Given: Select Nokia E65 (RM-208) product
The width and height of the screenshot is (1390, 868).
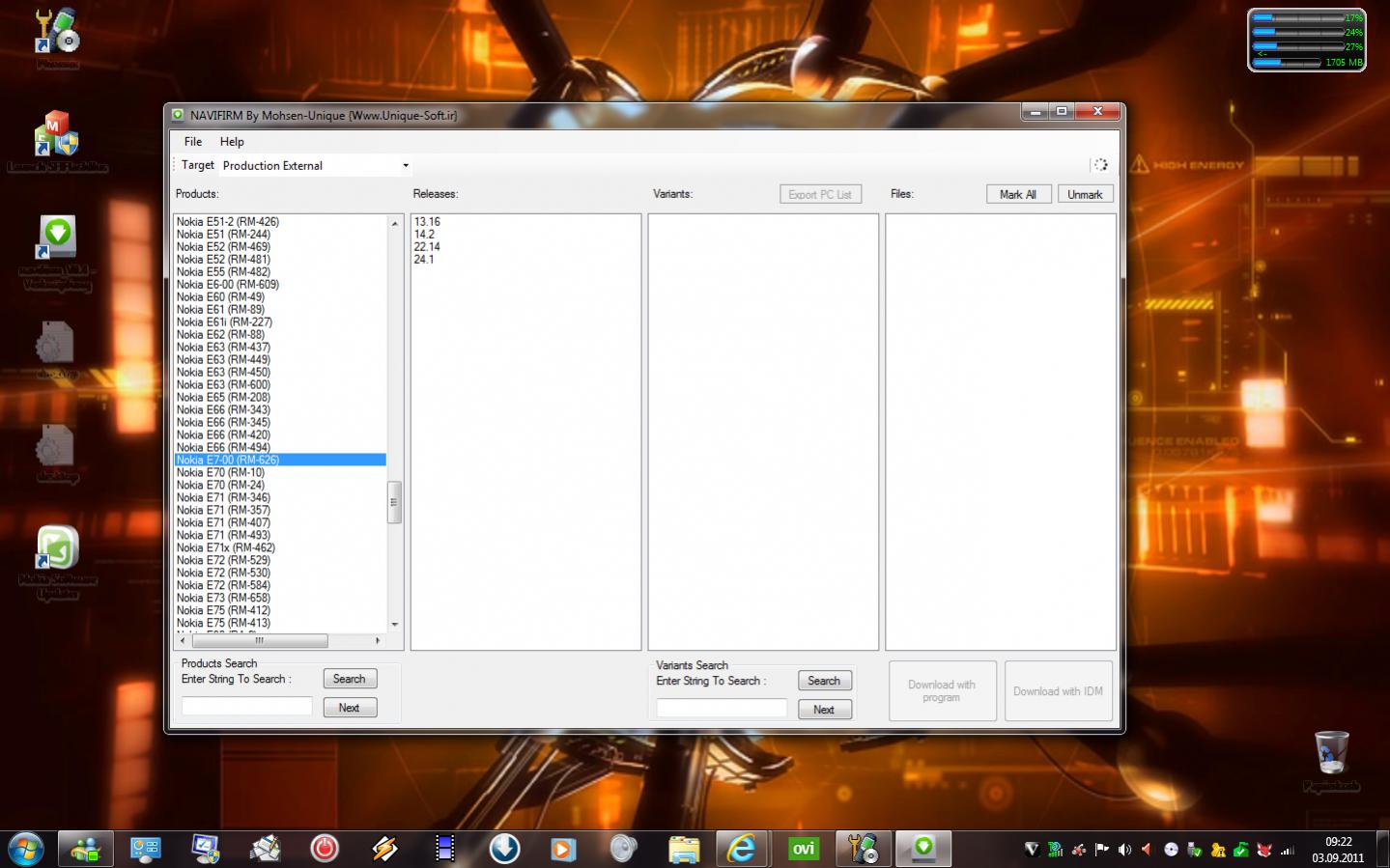Looking at the screenshot, I should pos(223,398).
